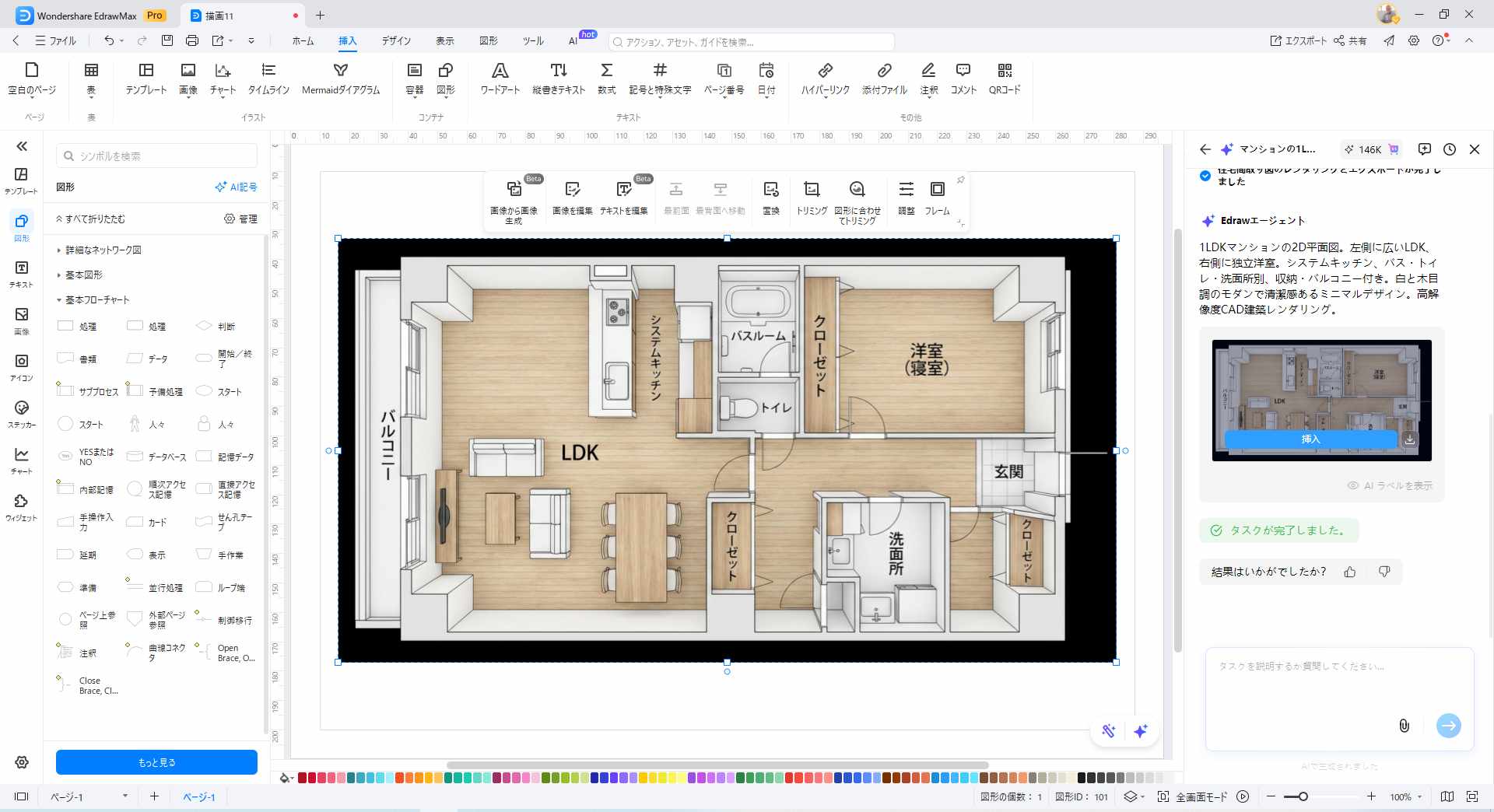Click the blue 'See more' shapes button
Viewport: 1494px width, 812px height.
pyautogui.click(x=156, y=762)
